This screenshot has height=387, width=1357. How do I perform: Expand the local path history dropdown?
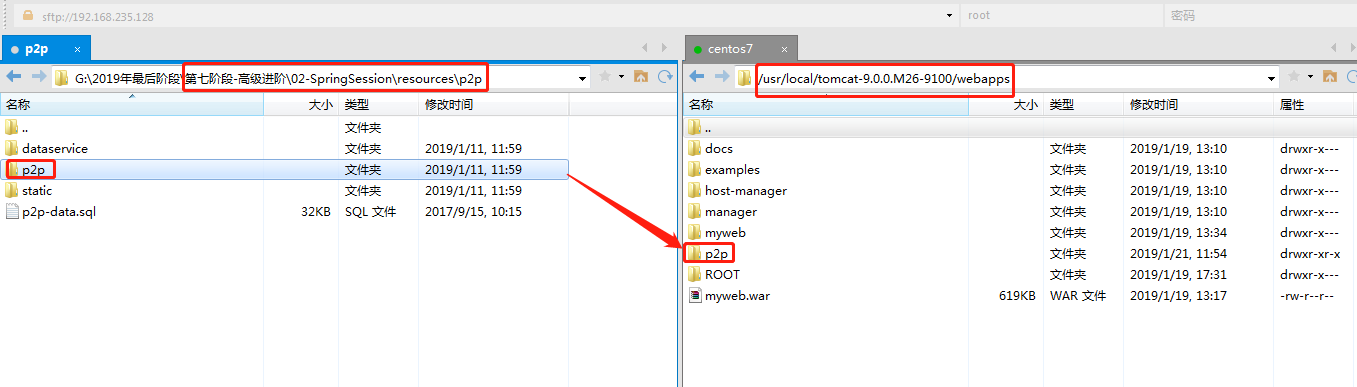583,78
